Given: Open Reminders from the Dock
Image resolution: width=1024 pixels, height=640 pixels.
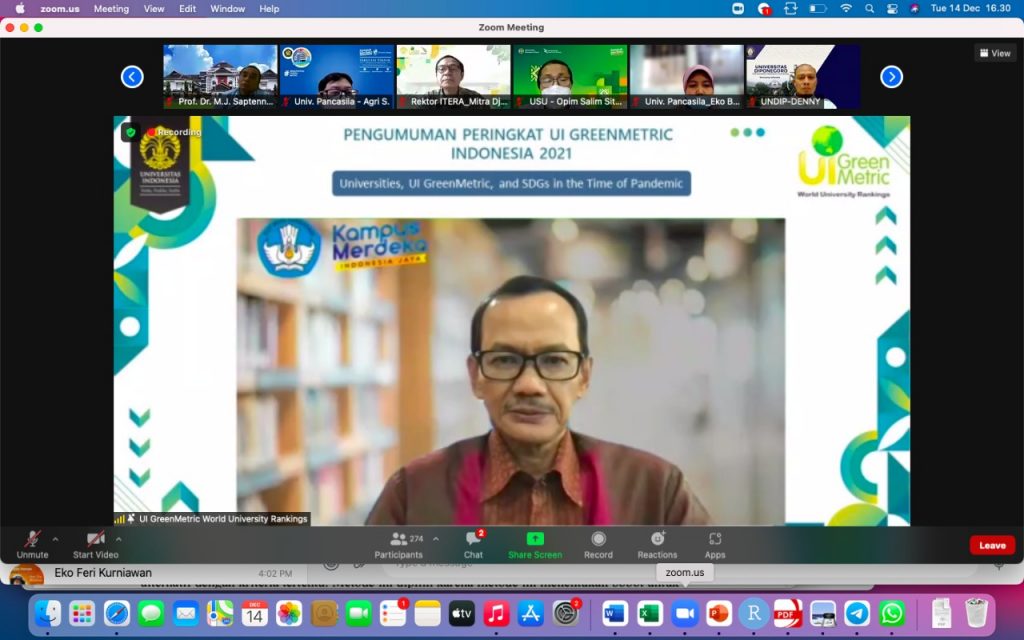Looking at the screenshot, I should point(392,613).
